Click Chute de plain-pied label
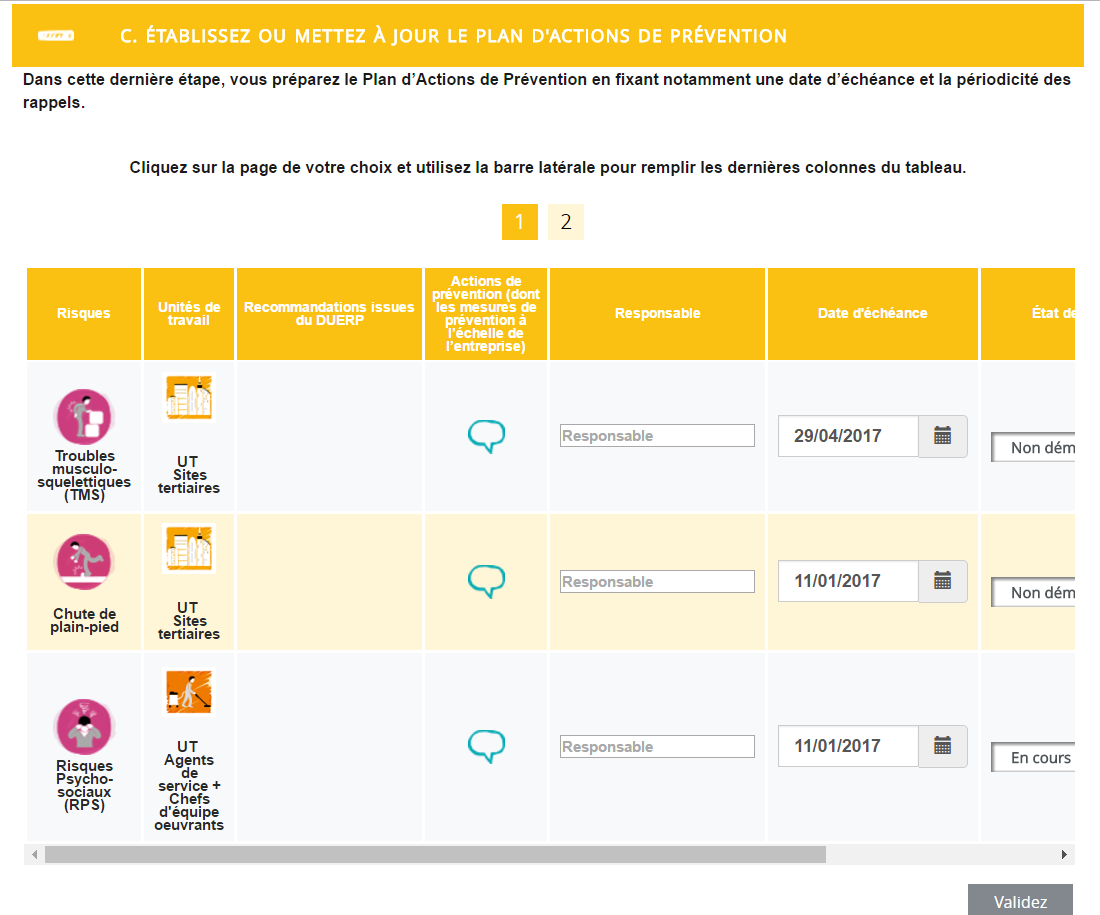 pos(84,620)
